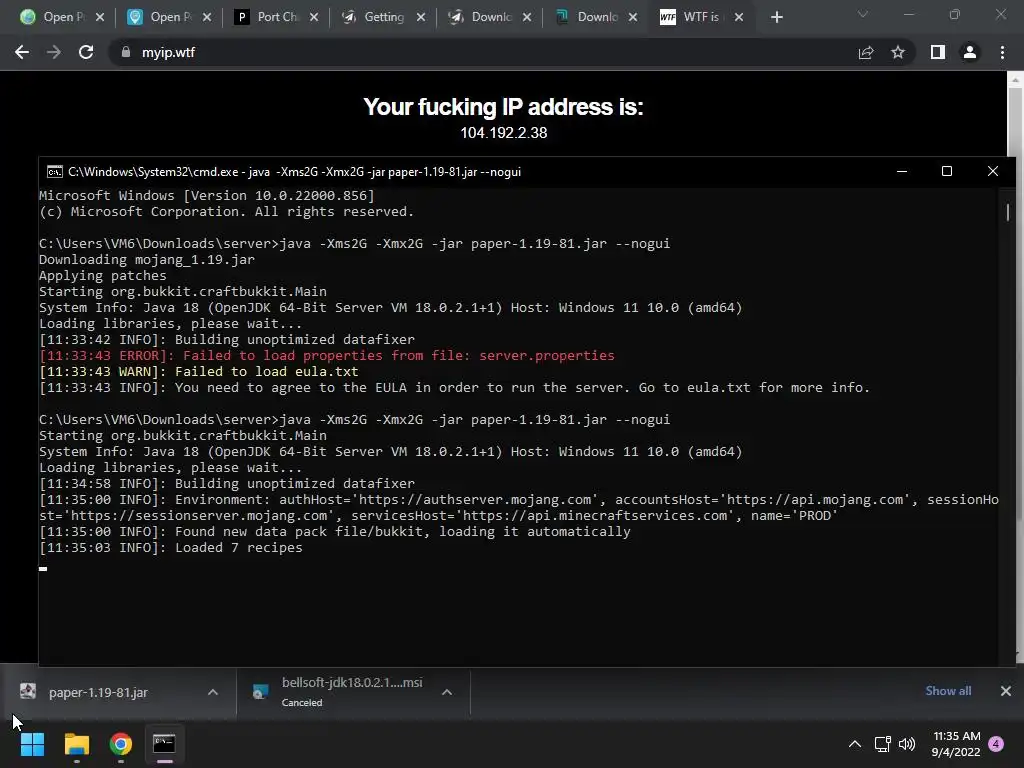Click the Command Prompt taskbar icon
Viewport: 1024px width, 768px height.
click(165, 744)
